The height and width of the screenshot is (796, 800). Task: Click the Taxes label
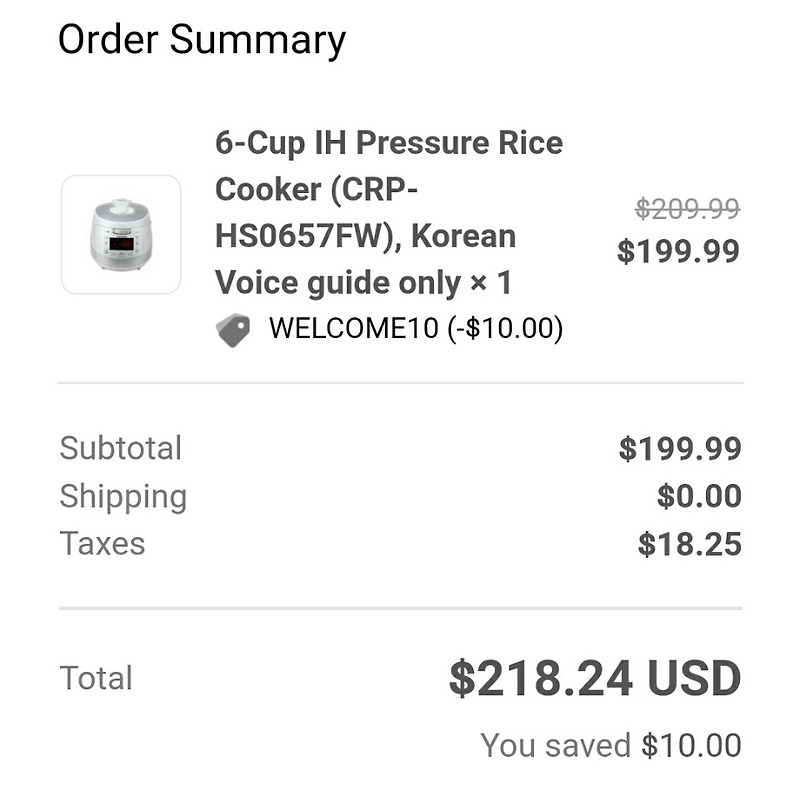(x=102, y=544)
